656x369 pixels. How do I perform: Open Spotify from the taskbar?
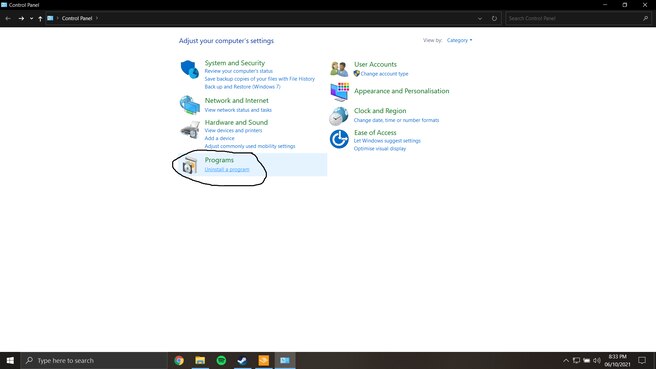221,361
